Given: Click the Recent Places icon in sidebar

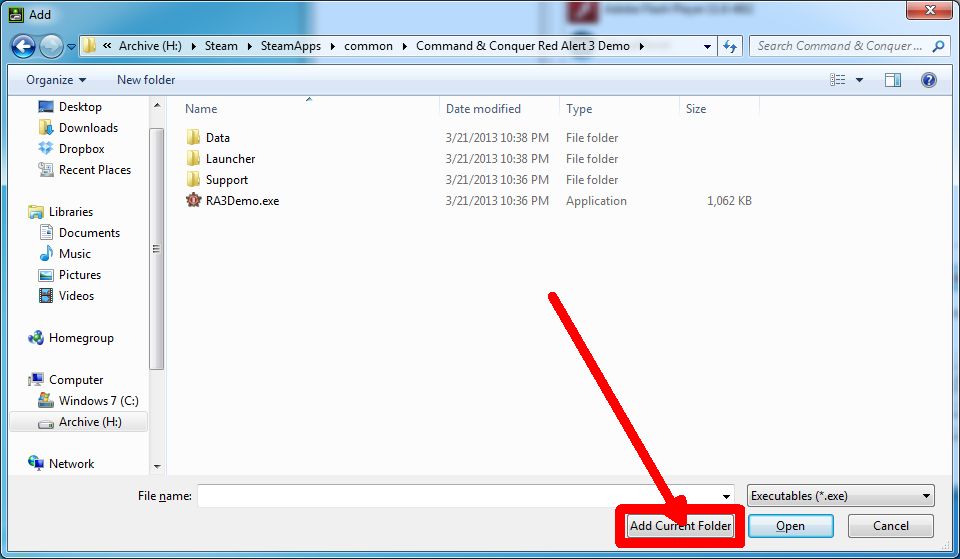Looking at the screenshot, I should pos(46,170).
